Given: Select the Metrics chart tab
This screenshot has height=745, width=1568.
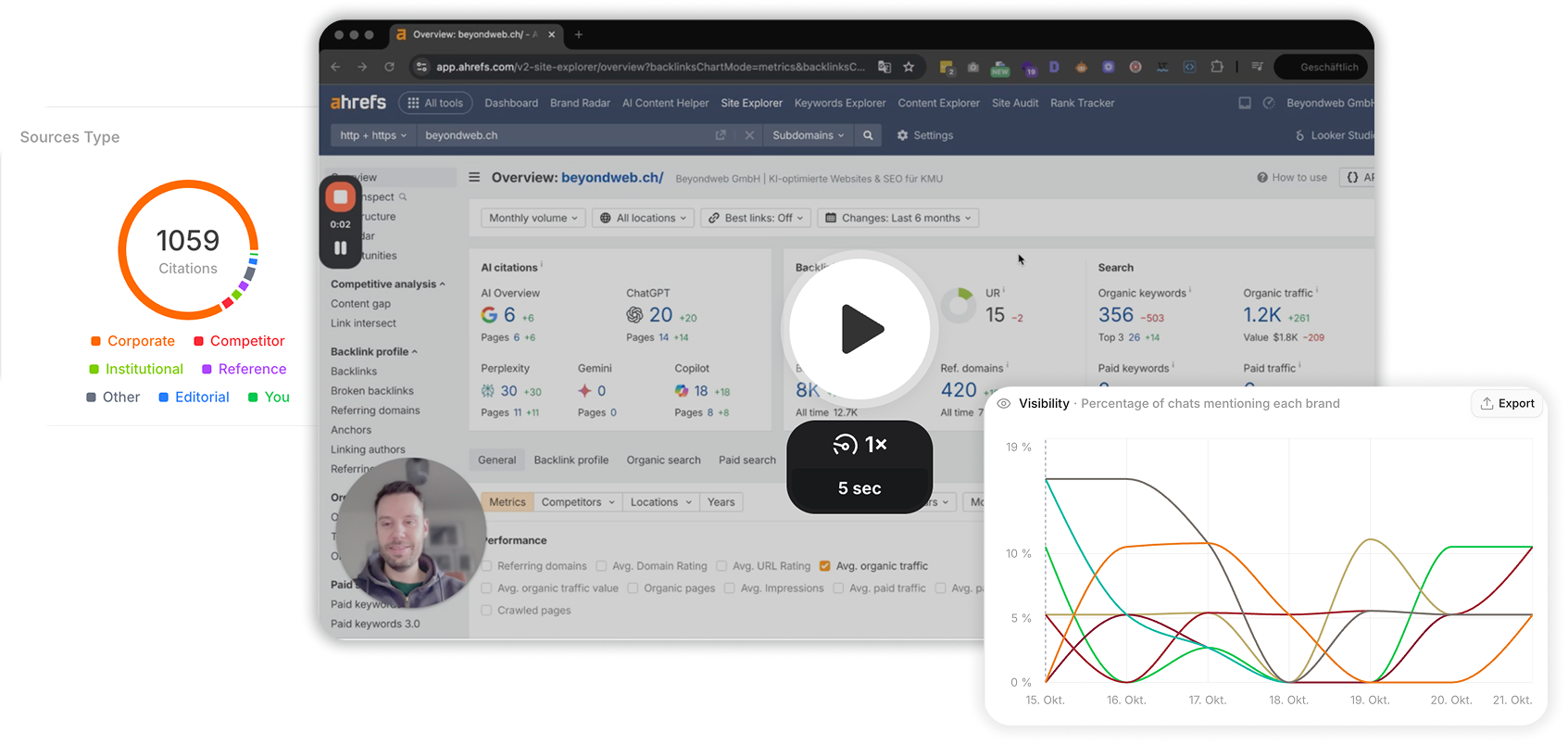Looking at the screenshot, I should pos(507,502).
